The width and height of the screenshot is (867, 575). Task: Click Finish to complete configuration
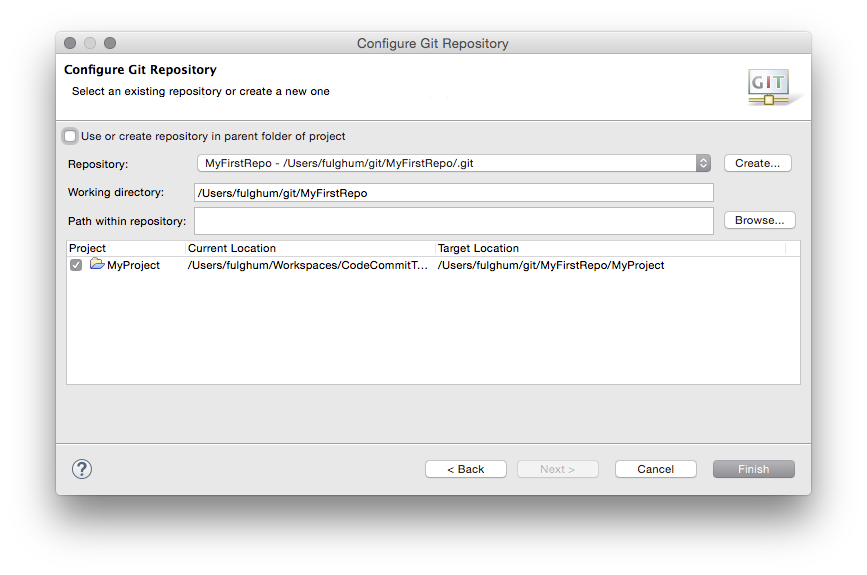coord(754,469)
